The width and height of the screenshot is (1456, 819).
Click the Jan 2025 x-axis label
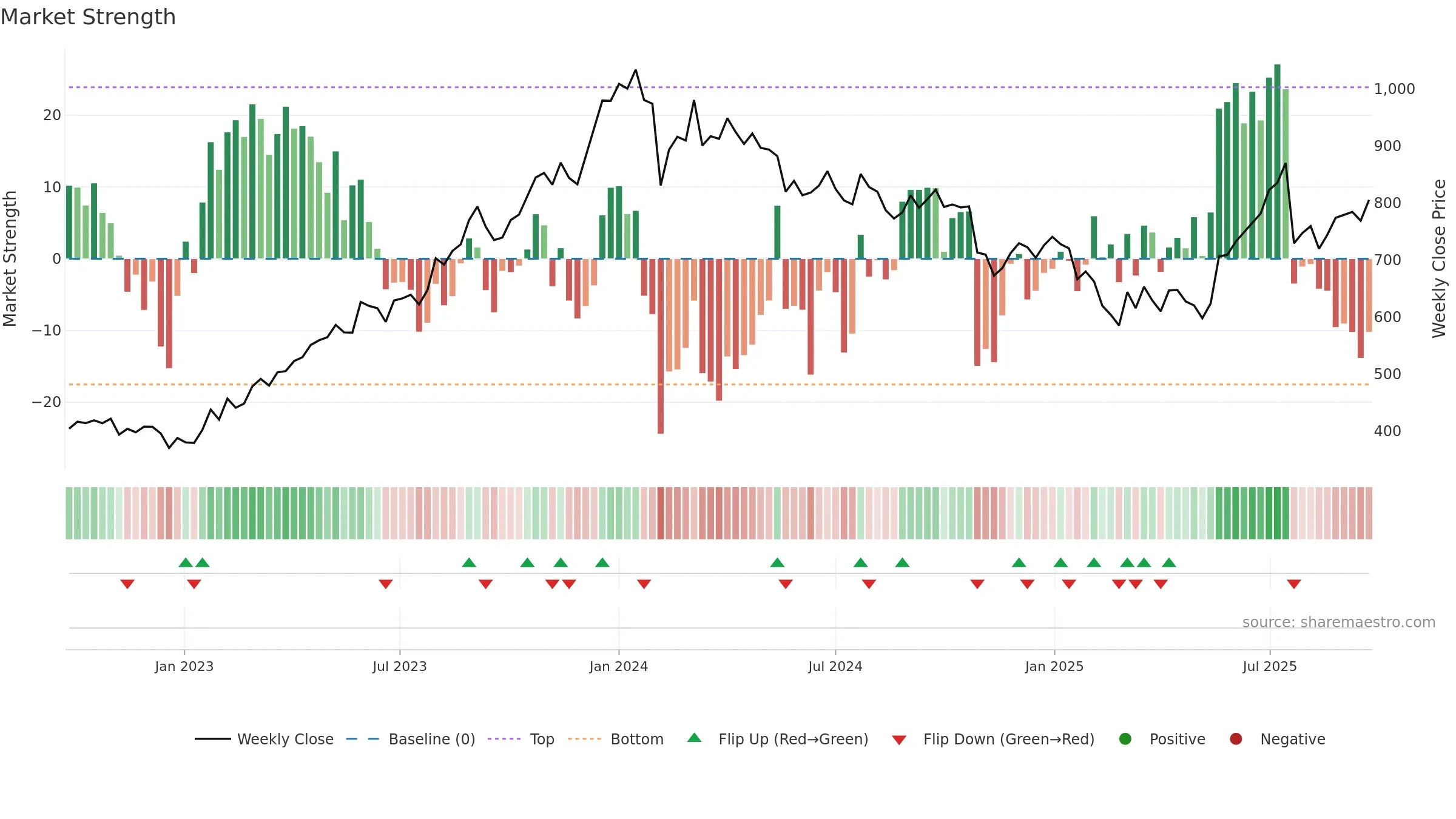tap(1054, 667)
